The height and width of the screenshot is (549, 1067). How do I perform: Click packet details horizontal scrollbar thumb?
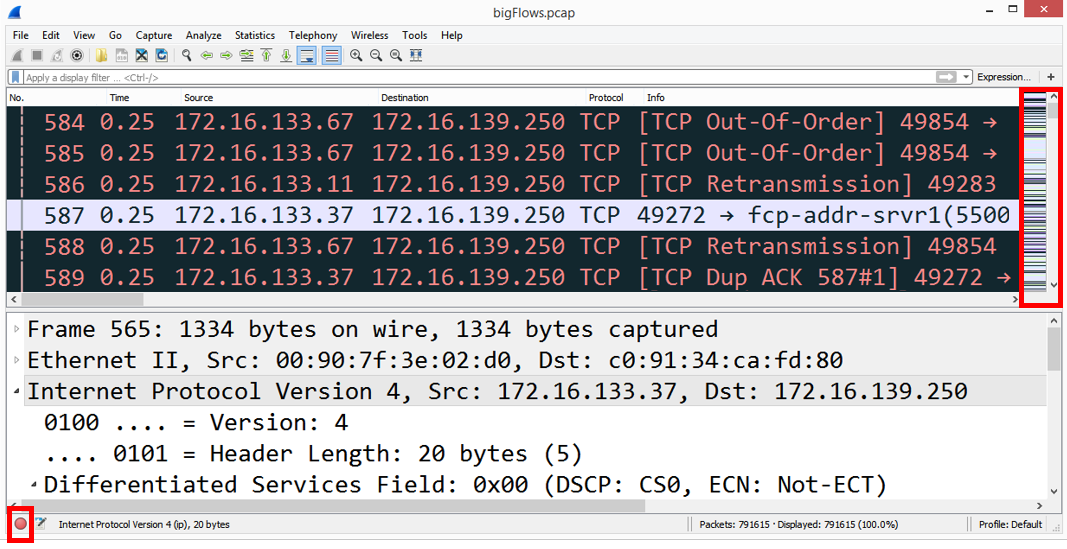tap(332, 505)
